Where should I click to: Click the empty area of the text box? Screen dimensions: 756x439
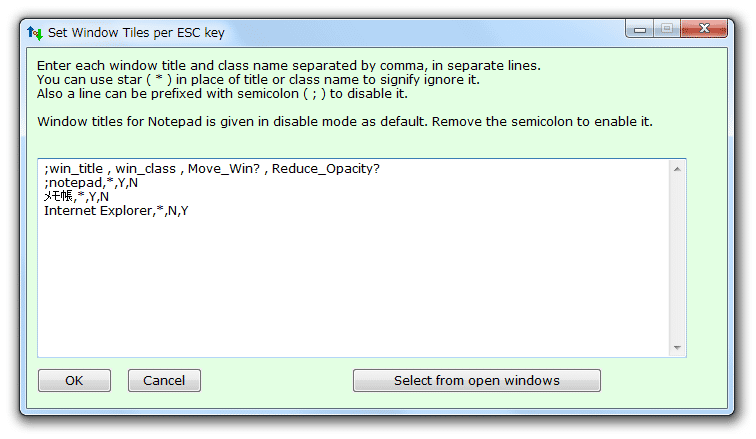[x=353, y=287]
